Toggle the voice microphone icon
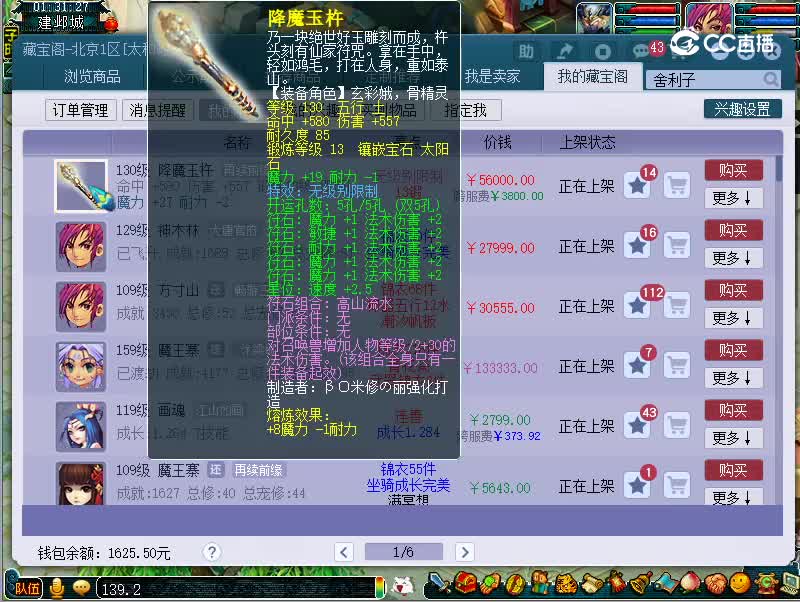The image size is (800, 602). pyautogui.click(x=57, y=588)
